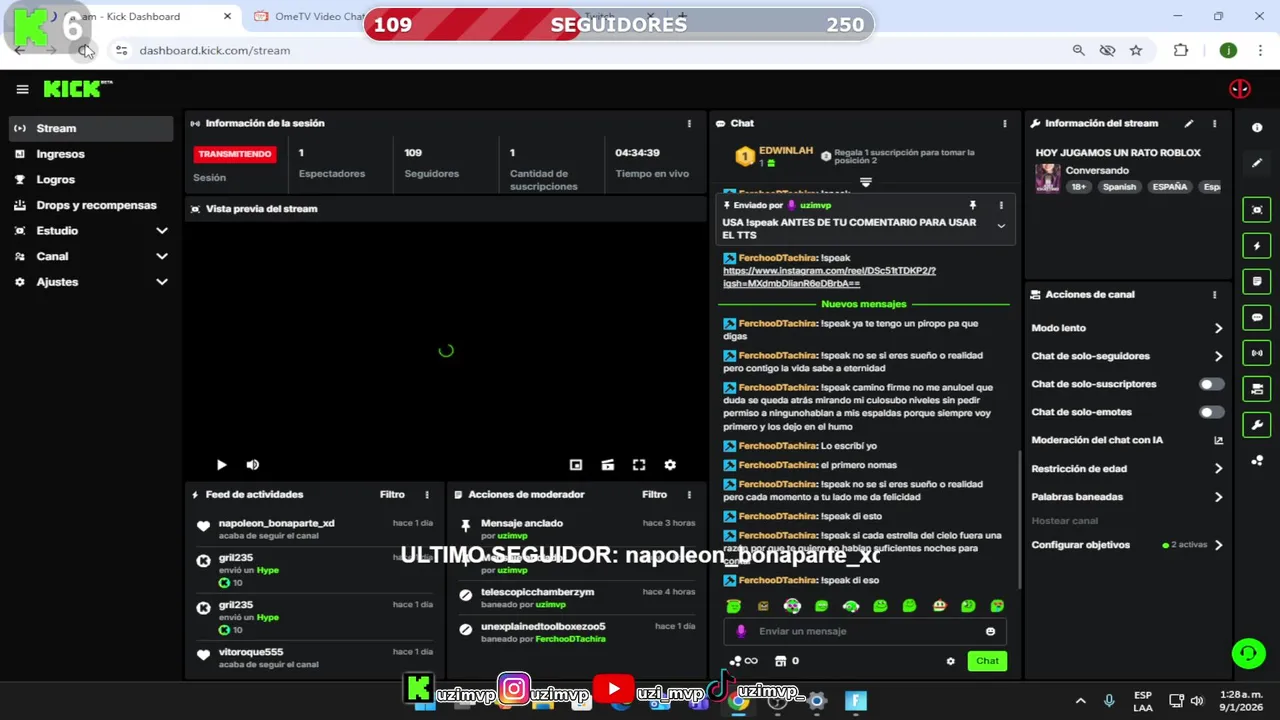Click the Kick logo in the header
This screenshot has height=720, width=1280.
(x=78, y=89)
